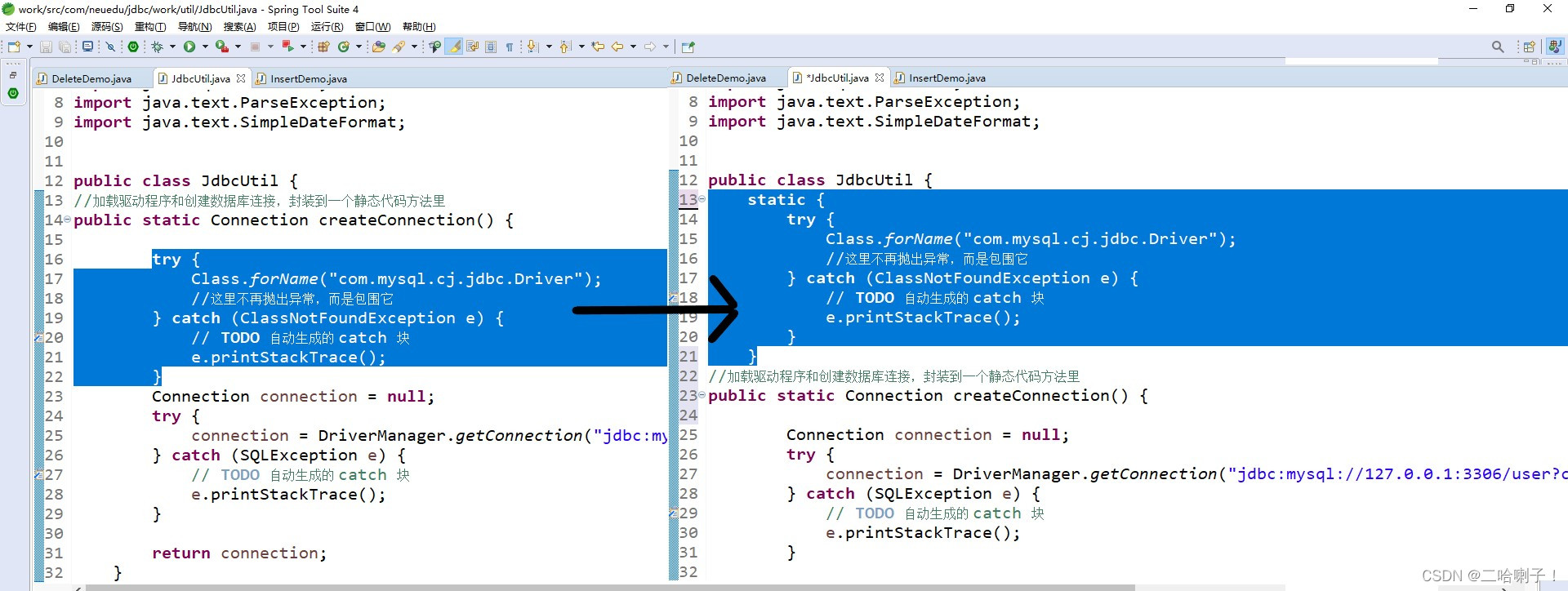Toggle the Pin Editor icon
The height and width of the screenshot is (591, 1568).
[x=688, y=47]
